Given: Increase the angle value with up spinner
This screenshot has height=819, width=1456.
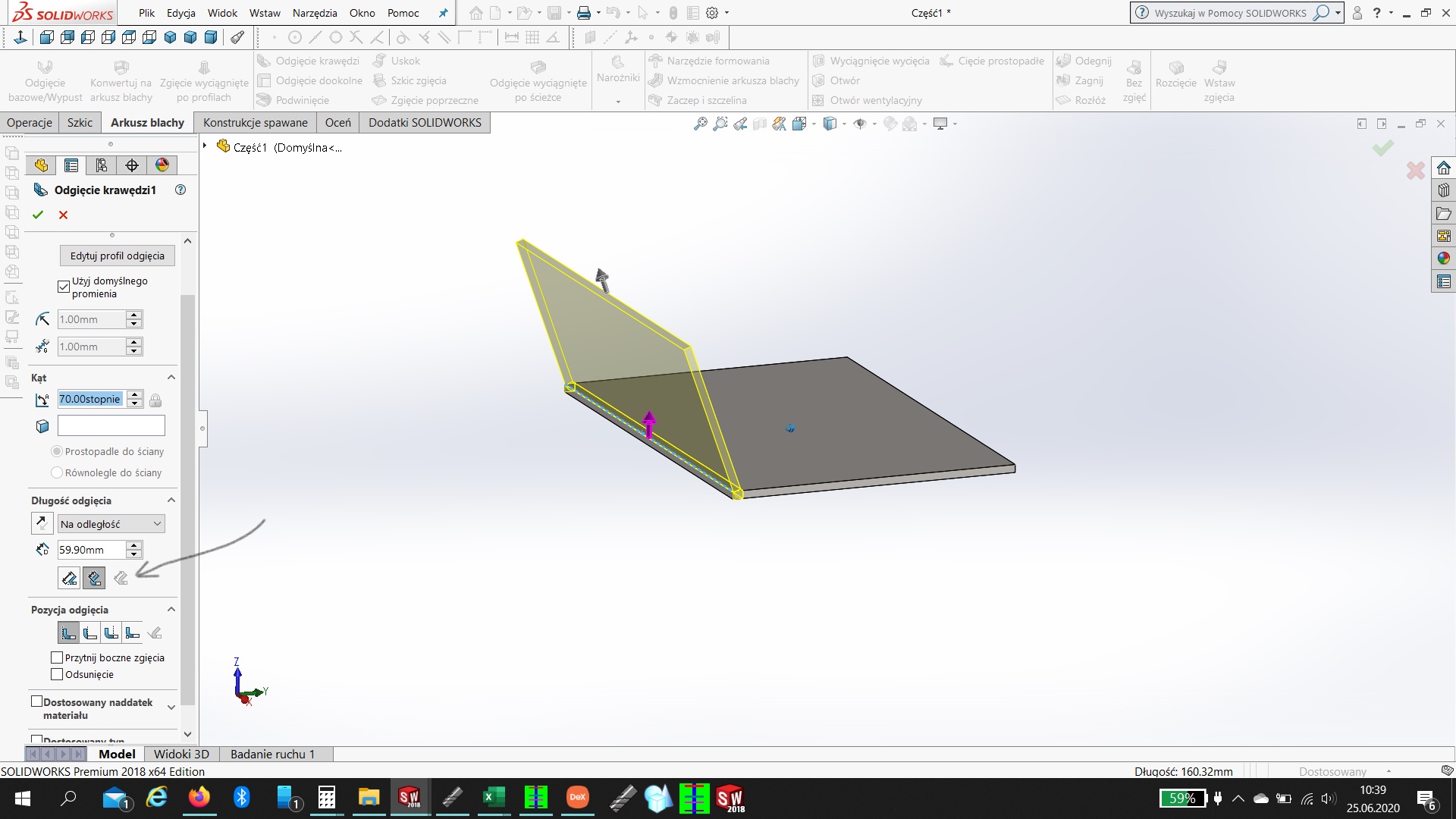Looking at the screenshot, I should click(135, 394).
